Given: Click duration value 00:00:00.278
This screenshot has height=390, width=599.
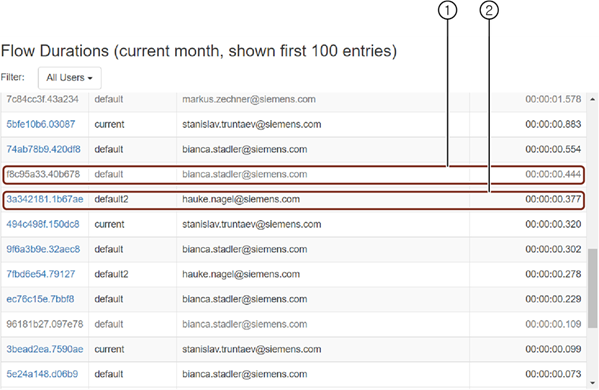Looking at the screenshot, I should (553, 274).
